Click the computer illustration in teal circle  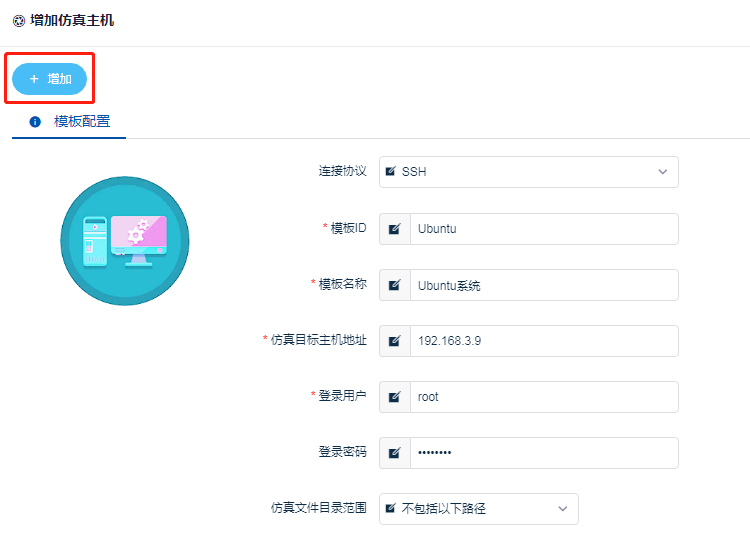[x=125, y=241]
